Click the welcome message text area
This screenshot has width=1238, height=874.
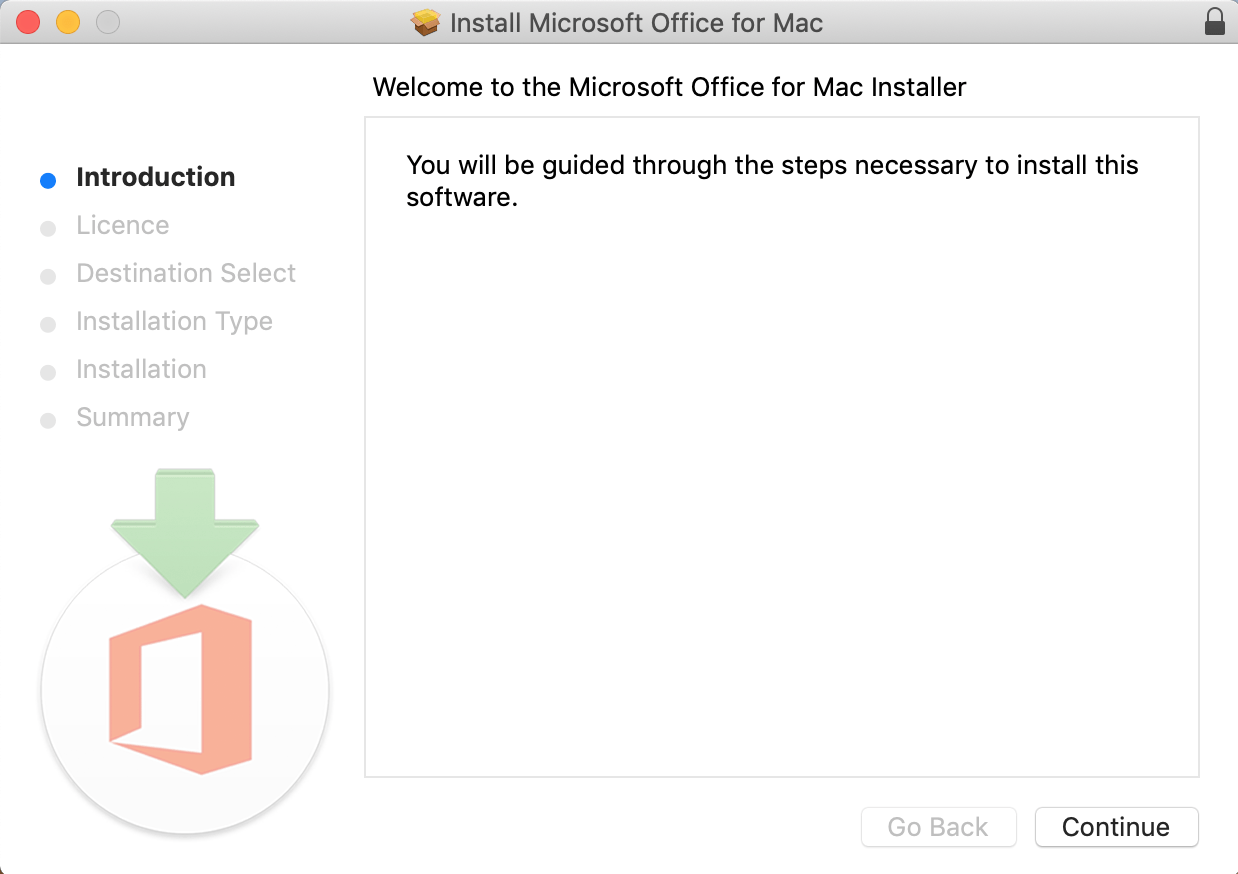(x=772, y=181)
